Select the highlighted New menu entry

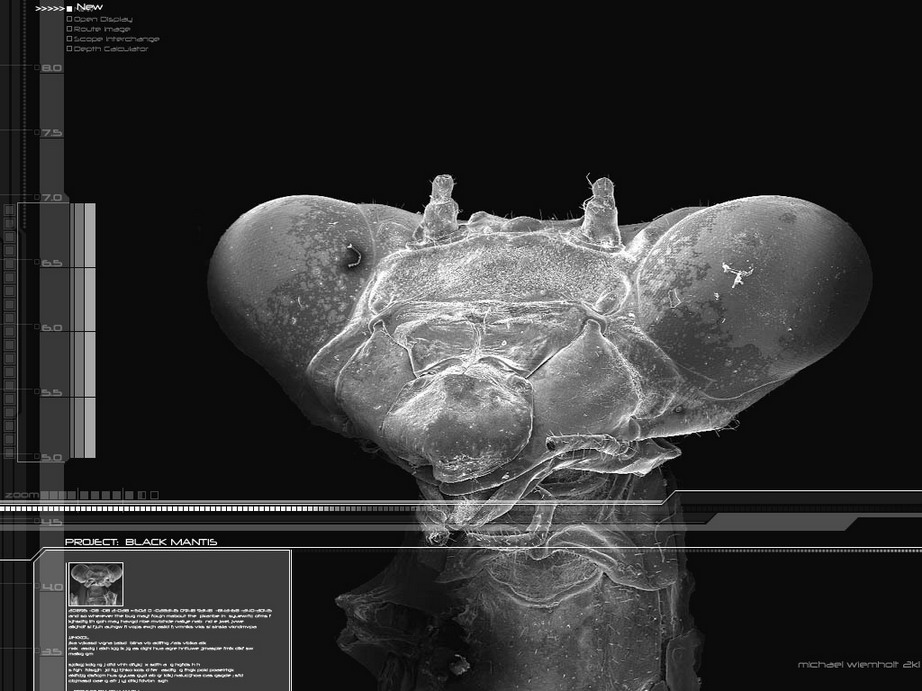point(89,7)
